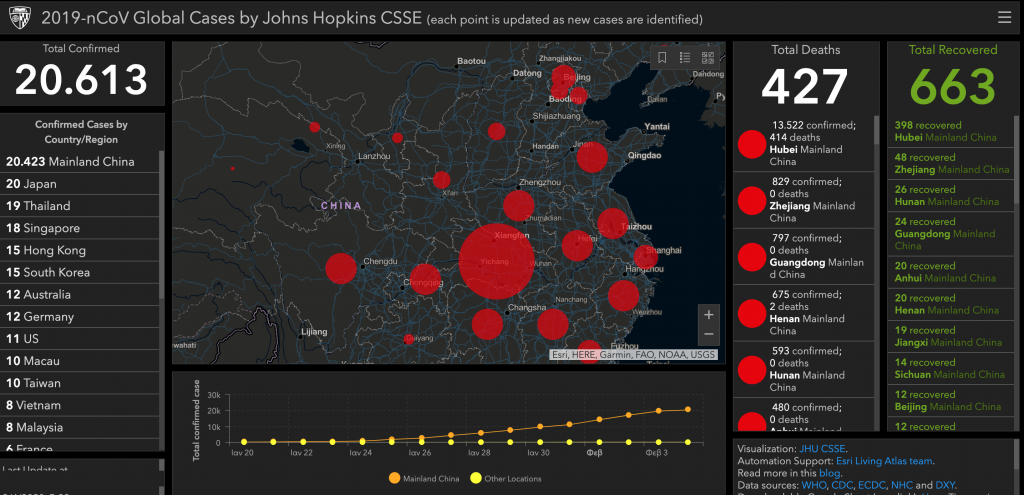Show the map legend list

pos(685,58)
